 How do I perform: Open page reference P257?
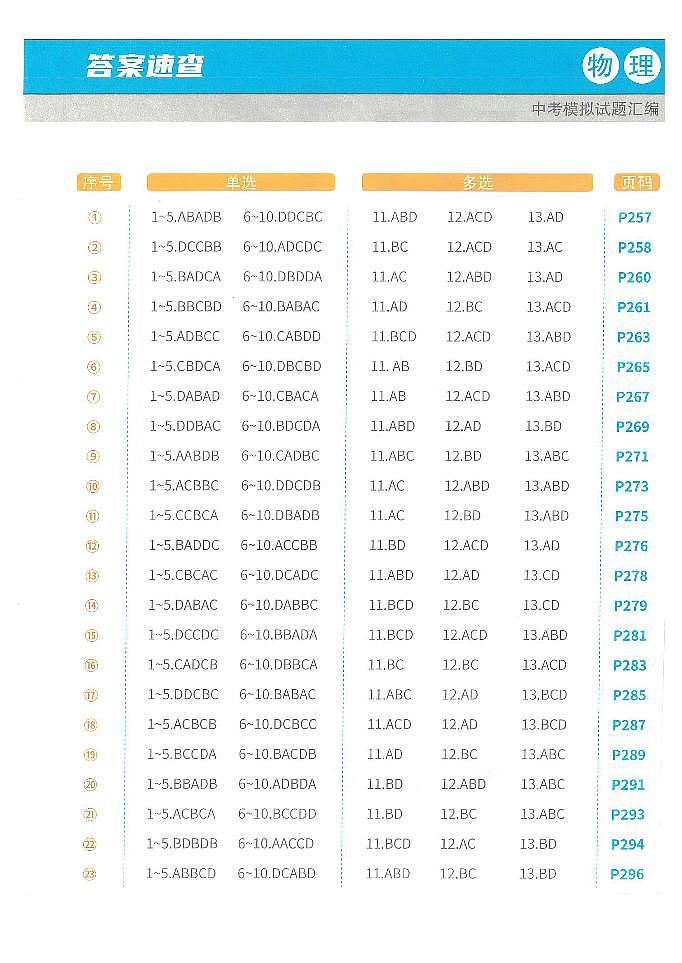point(635,217)
